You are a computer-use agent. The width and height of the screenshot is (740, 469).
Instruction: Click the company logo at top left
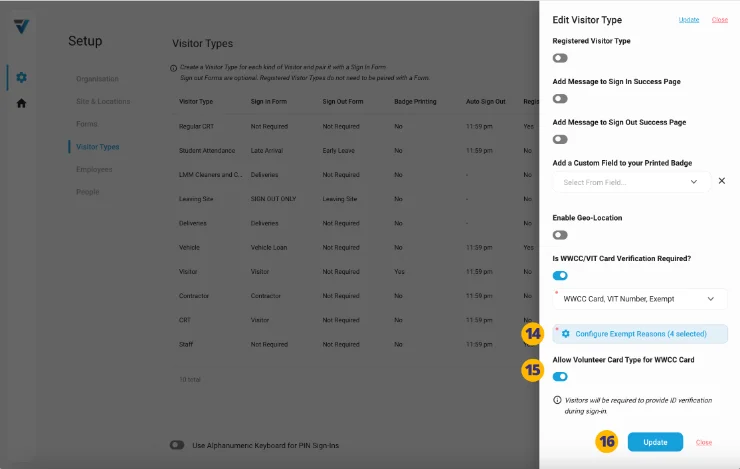(21, 25)
